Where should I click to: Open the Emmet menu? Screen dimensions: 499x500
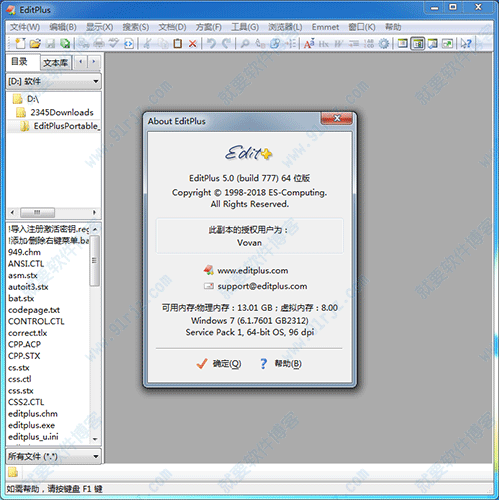325,27
